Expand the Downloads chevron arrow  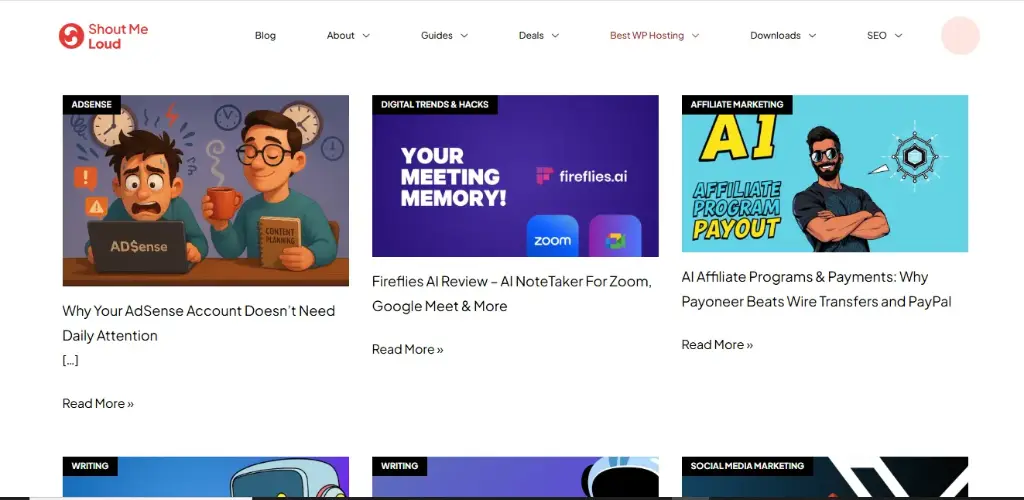click(812, 36)
